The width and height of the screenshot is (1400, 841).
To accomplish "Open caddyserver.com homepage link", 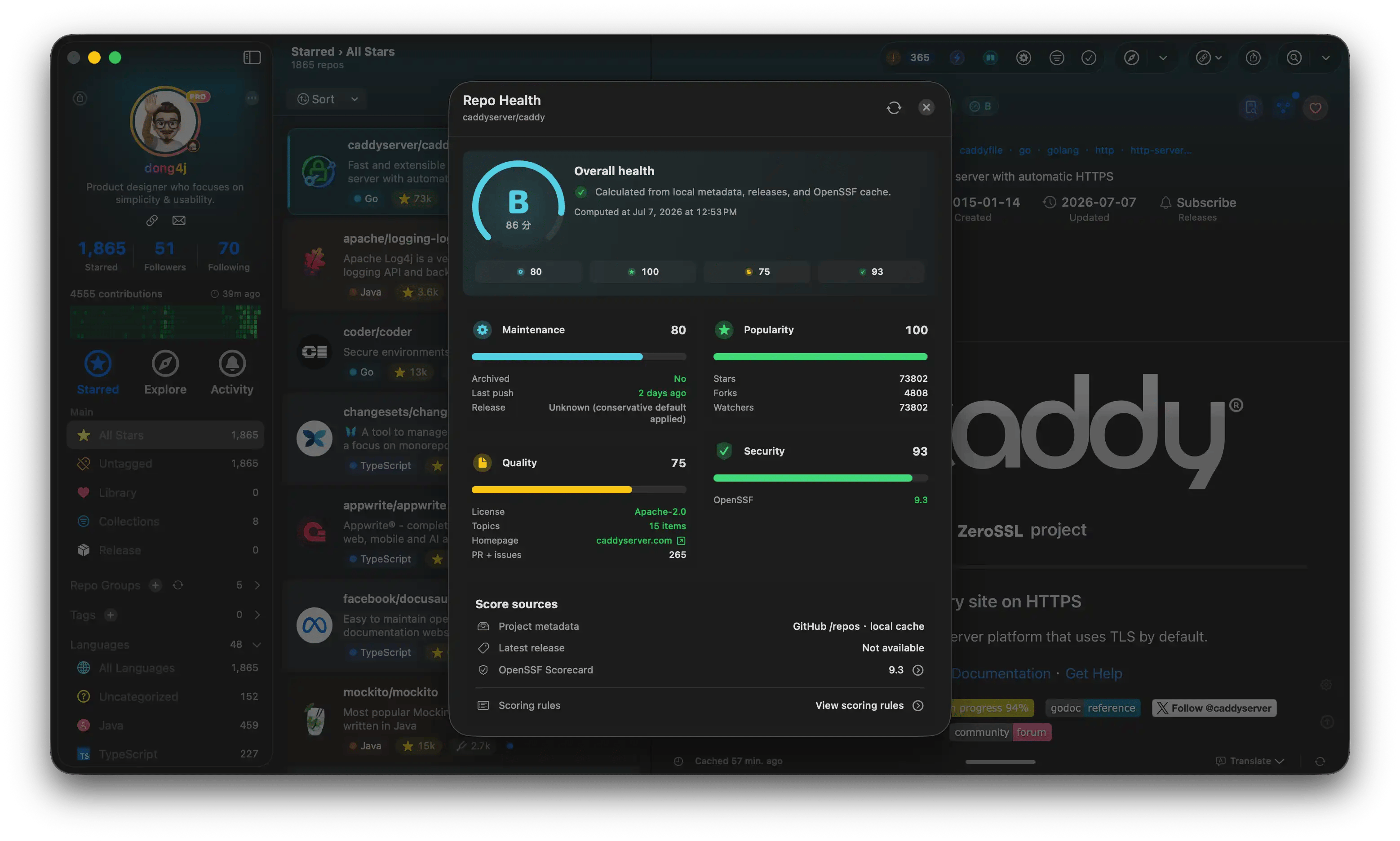I will point(641,540).
